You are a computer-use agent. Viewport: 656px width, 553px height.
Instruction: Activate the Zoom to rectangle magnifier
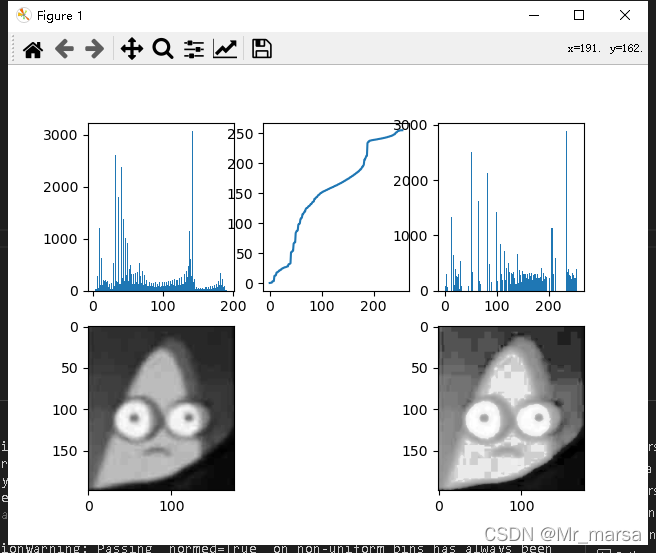click(163, 49)
